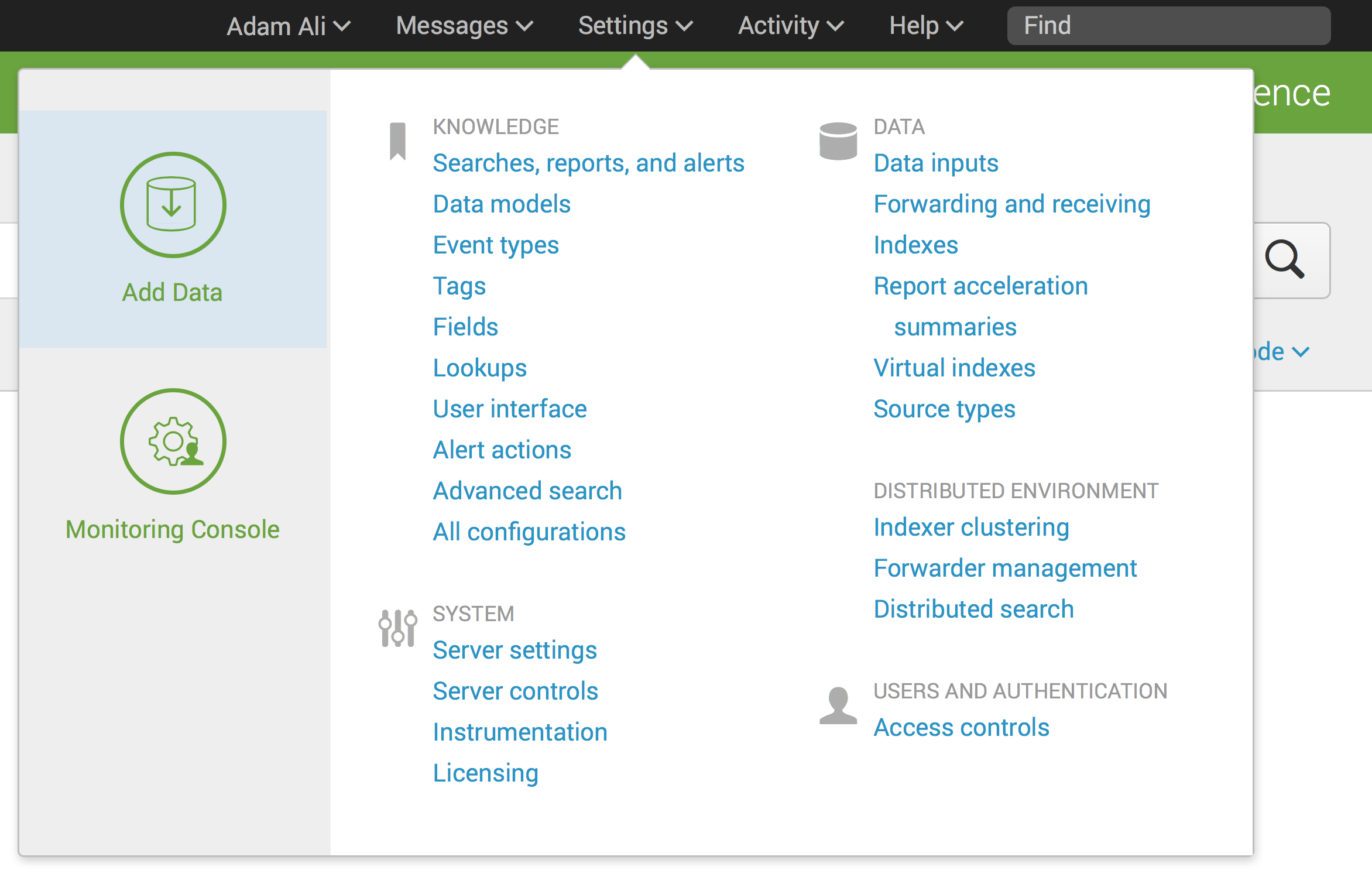Open Searches, reports, and alerts
Image resolution: width=1372 pixels, height=884 pixels.
(x=588, y=163)
